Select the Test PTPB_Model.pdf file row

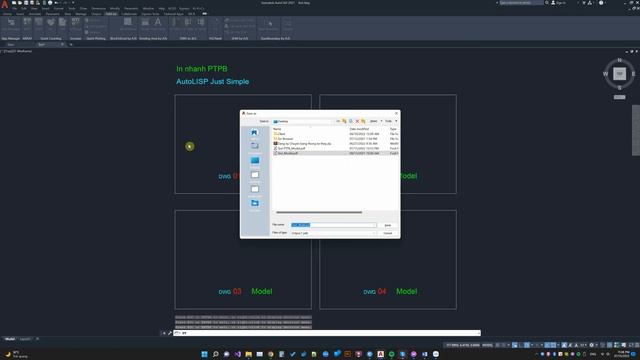coord(335,149)
